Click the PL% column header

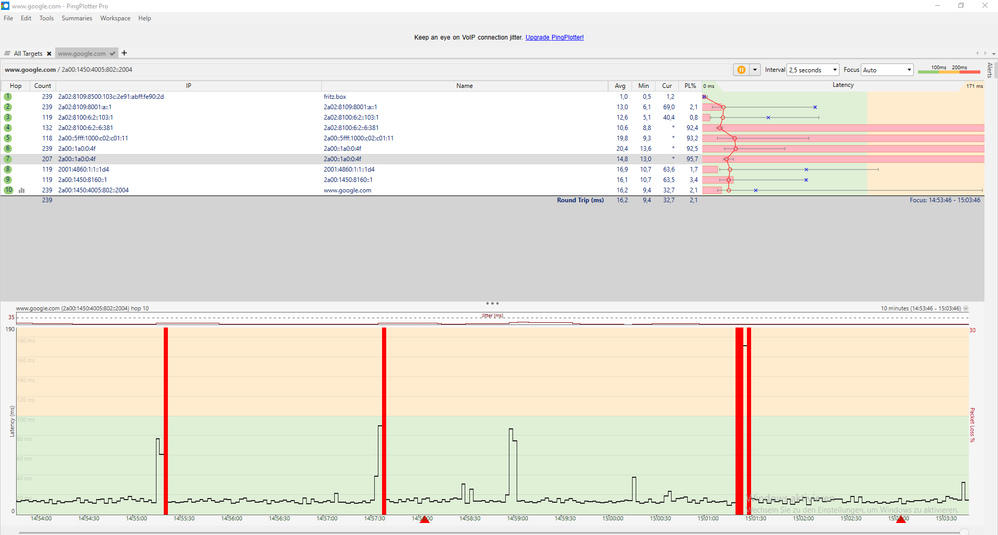point(690,86)
